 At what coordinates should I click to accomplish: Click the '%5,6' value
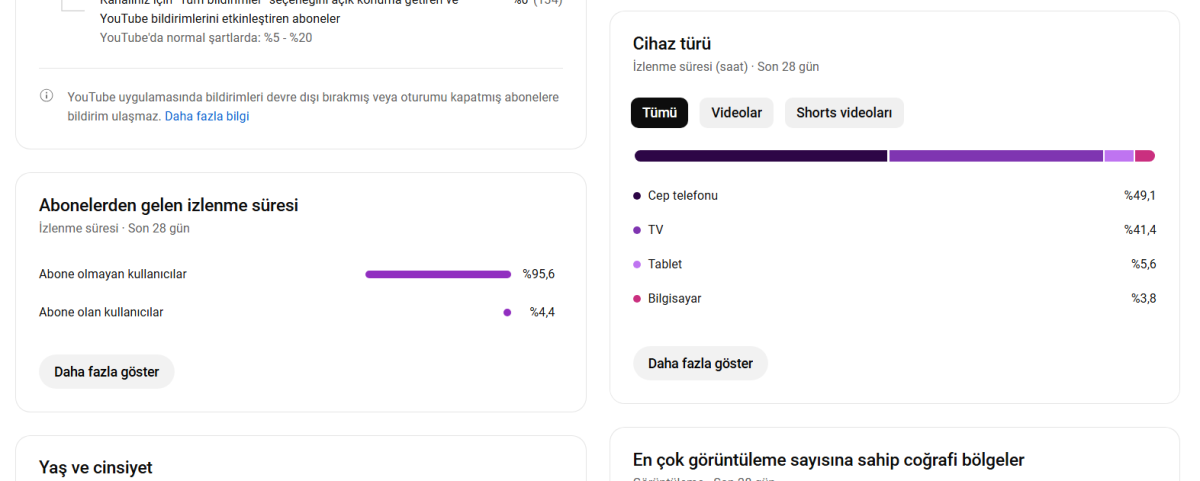[x=1144, y=264]
